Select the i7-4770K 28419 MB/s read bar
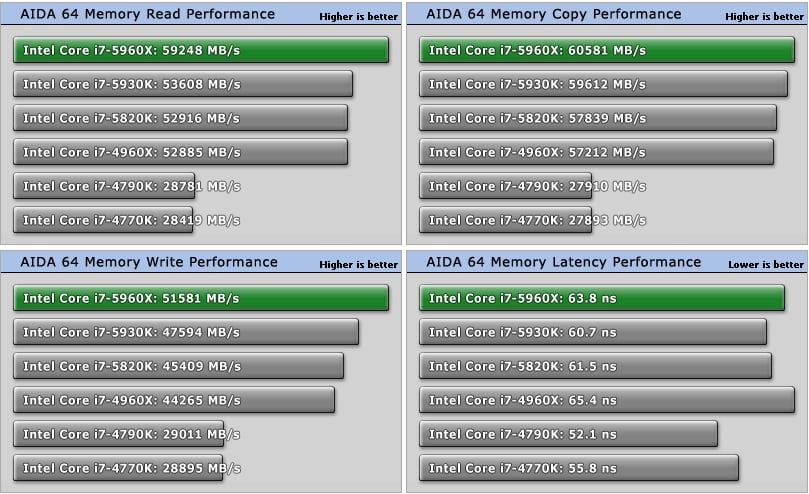The height and width of the screenshot is (494, 809). coord(103,220)
